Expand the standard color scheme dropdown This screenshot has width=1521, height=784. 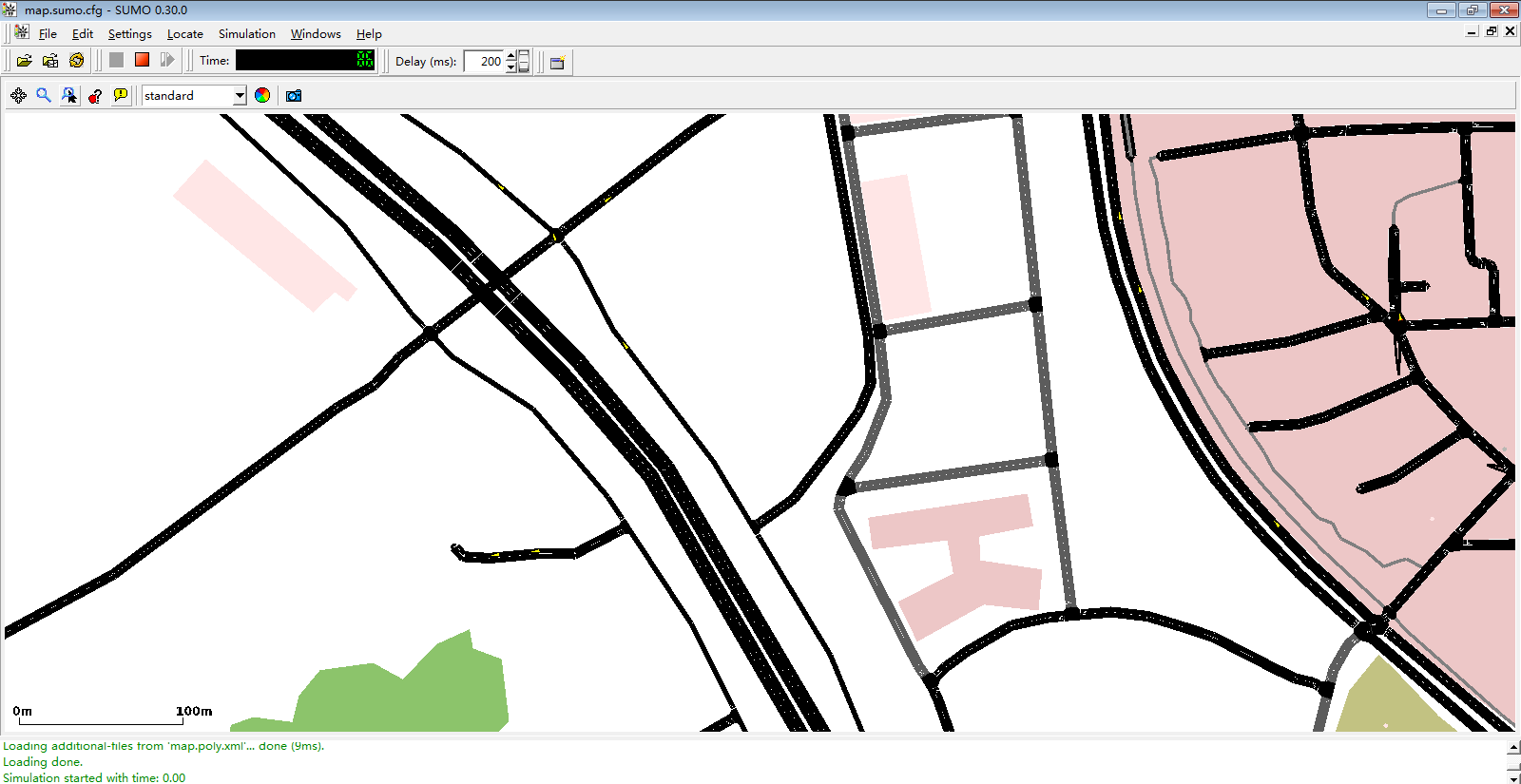[240, 96]
